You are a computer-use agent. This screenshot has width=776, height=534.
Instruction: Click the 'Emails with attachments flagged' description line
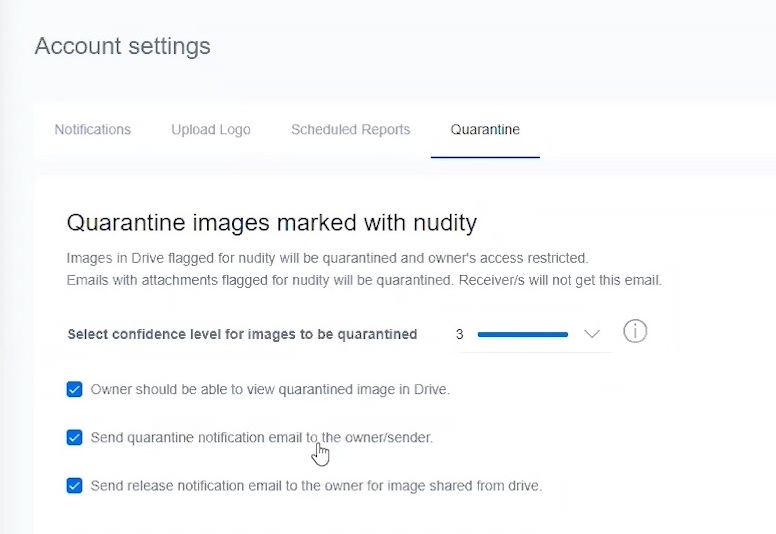364,280
